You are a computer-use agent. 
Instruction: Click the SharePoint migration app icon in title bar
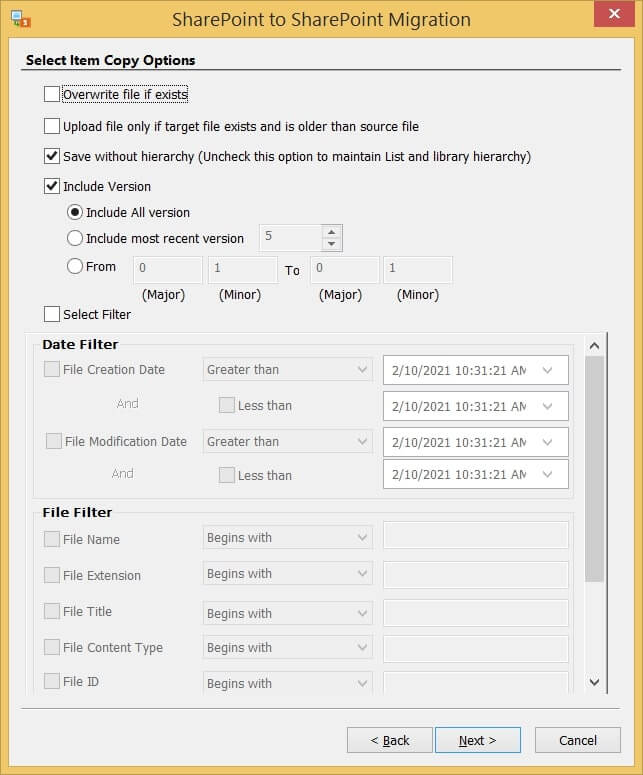(x=20, y=19)
